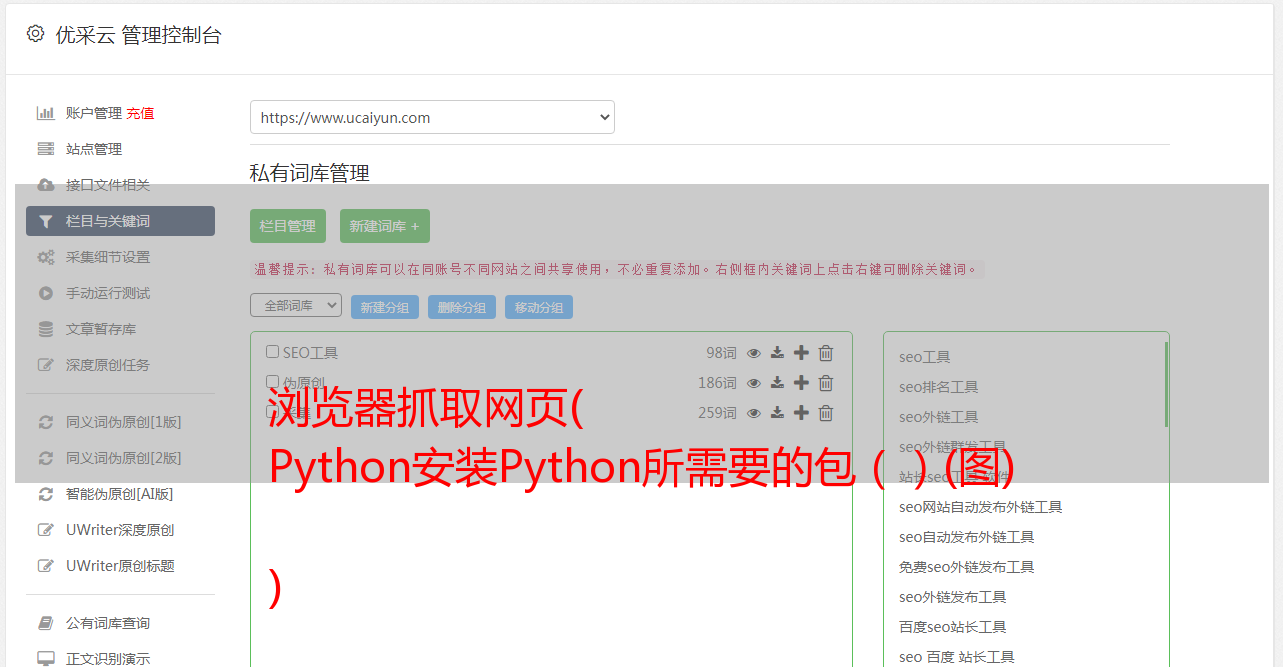
Task: Click the eye icon in the 259词 row
Action: (754, 413)
